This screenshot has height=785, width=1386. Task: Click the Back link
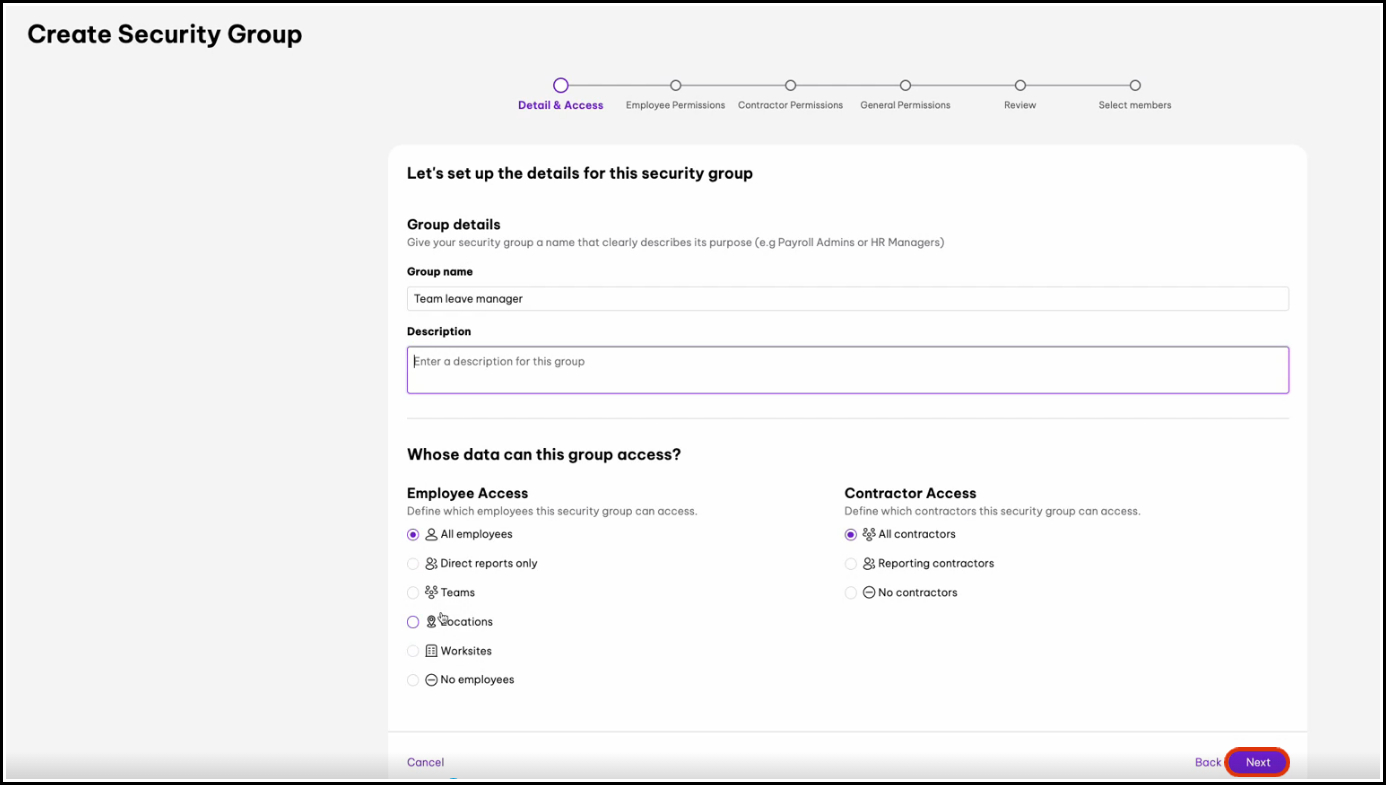[1208, 762]
